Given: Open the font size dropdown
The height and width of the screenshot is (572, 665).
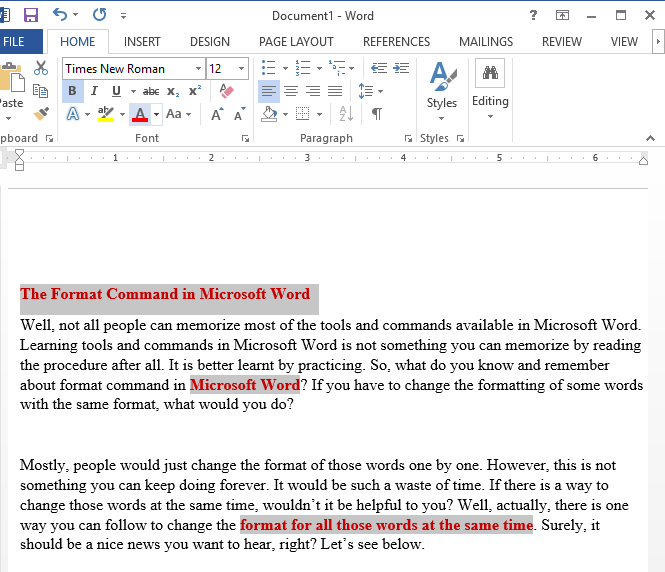Looking at the screenshot, I should pyautogui.click(x=241, y=69).
